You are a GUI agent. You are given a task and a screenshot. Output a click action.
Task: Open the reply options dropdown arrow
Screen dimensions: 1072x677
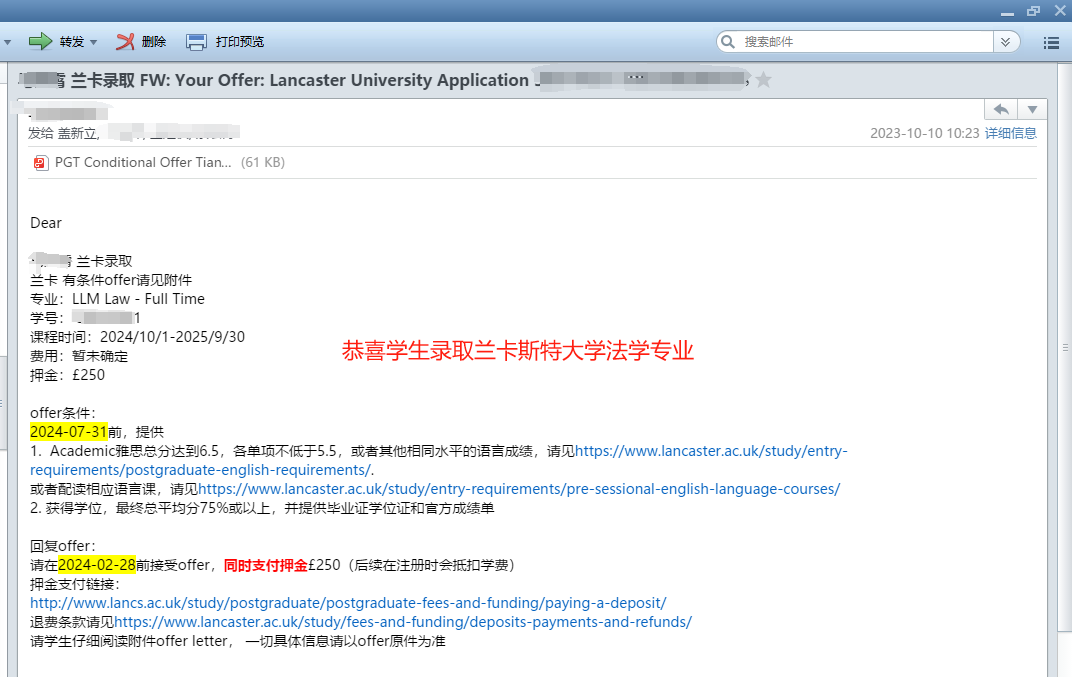(1033, 109)
